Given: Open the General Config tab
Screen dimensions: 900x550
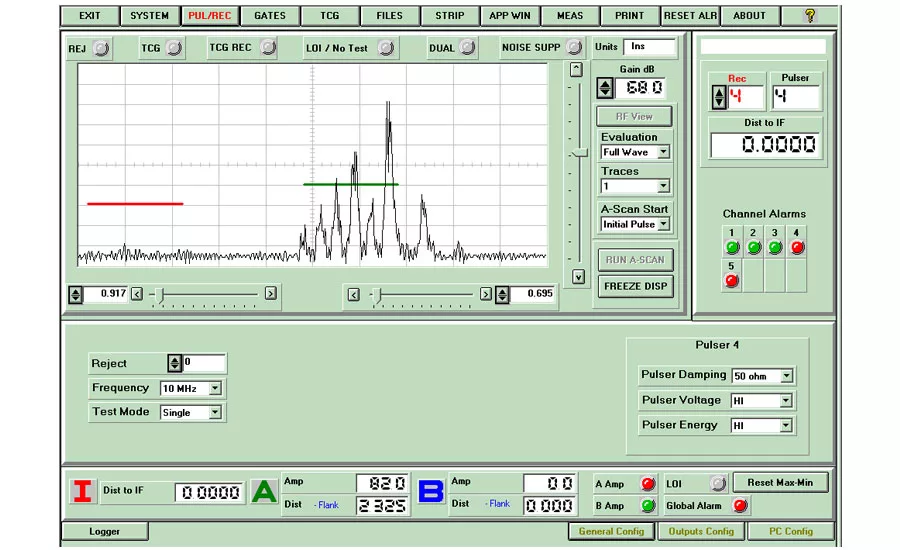Looking at the screenshot, I should [611, 532].
